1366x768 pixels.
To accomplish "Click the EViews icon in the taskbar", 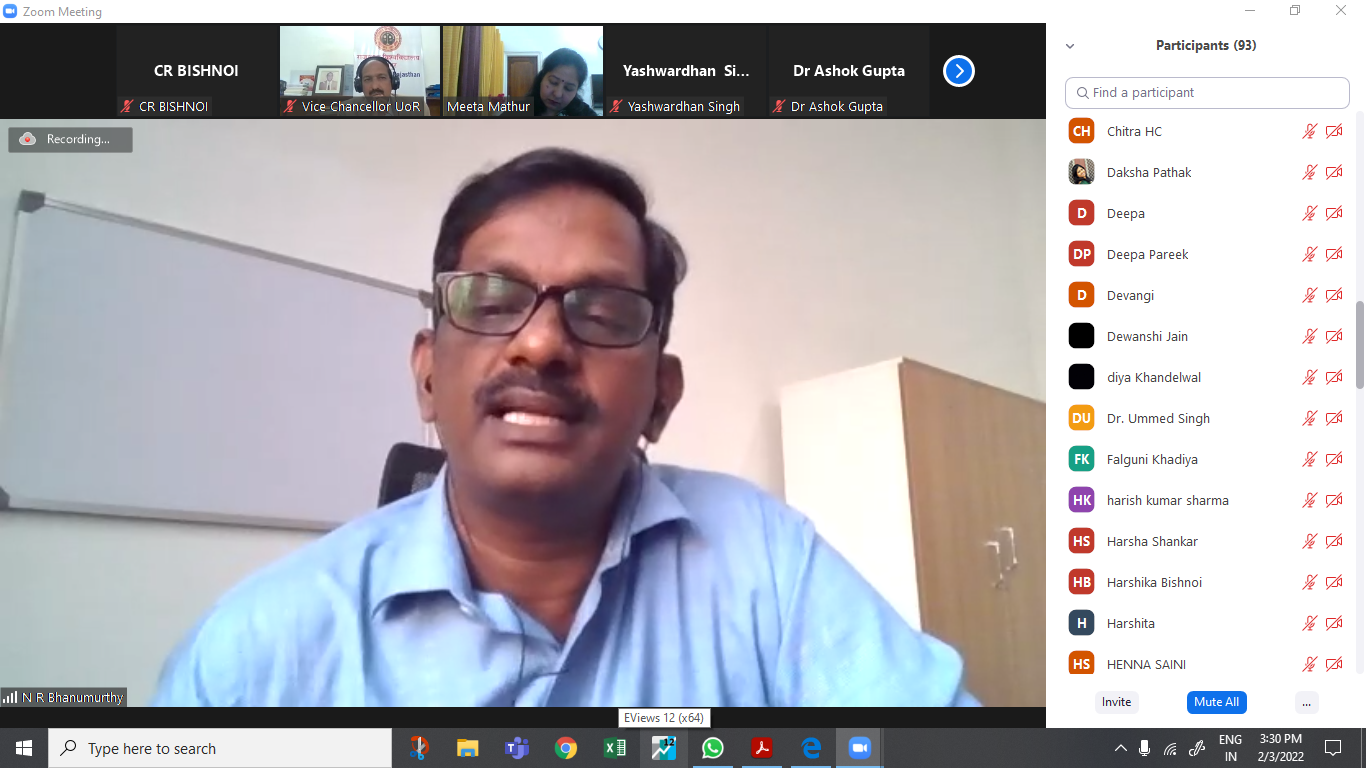I will [664, 748].
